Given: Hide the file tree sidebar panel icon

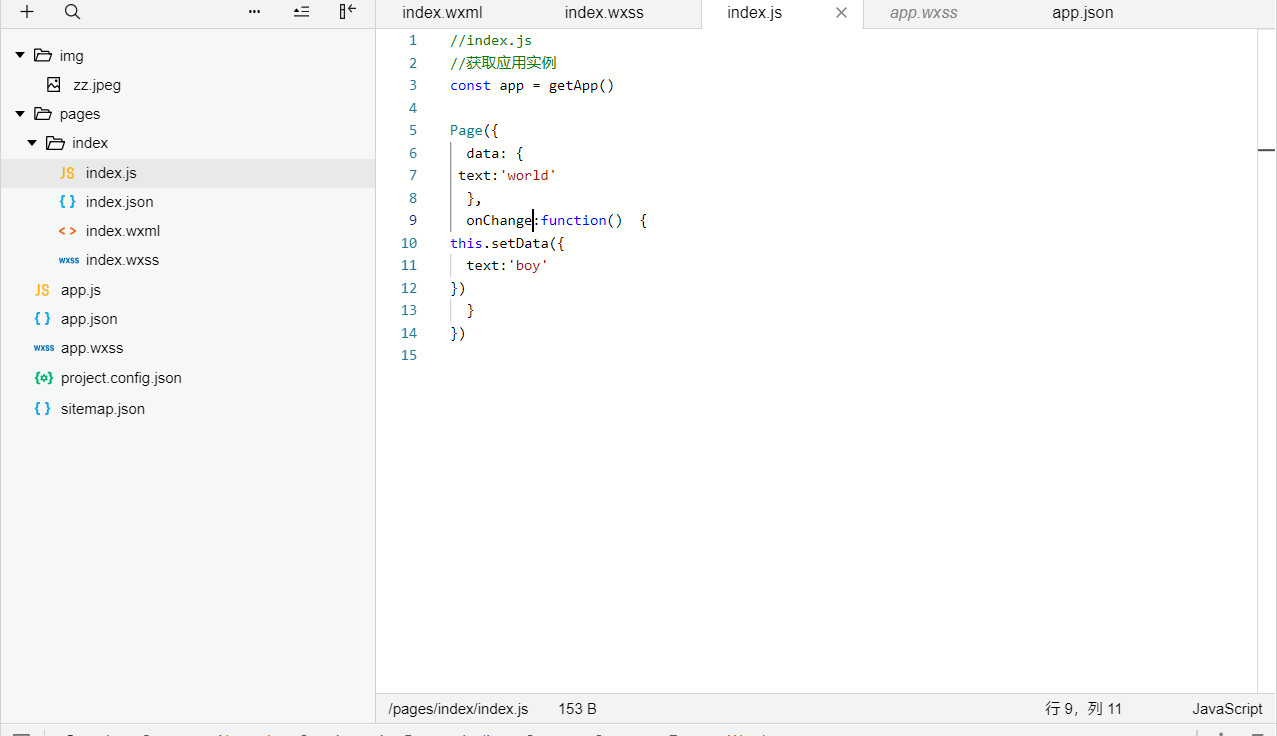Looking at the screenshot, I should point(347,12).
